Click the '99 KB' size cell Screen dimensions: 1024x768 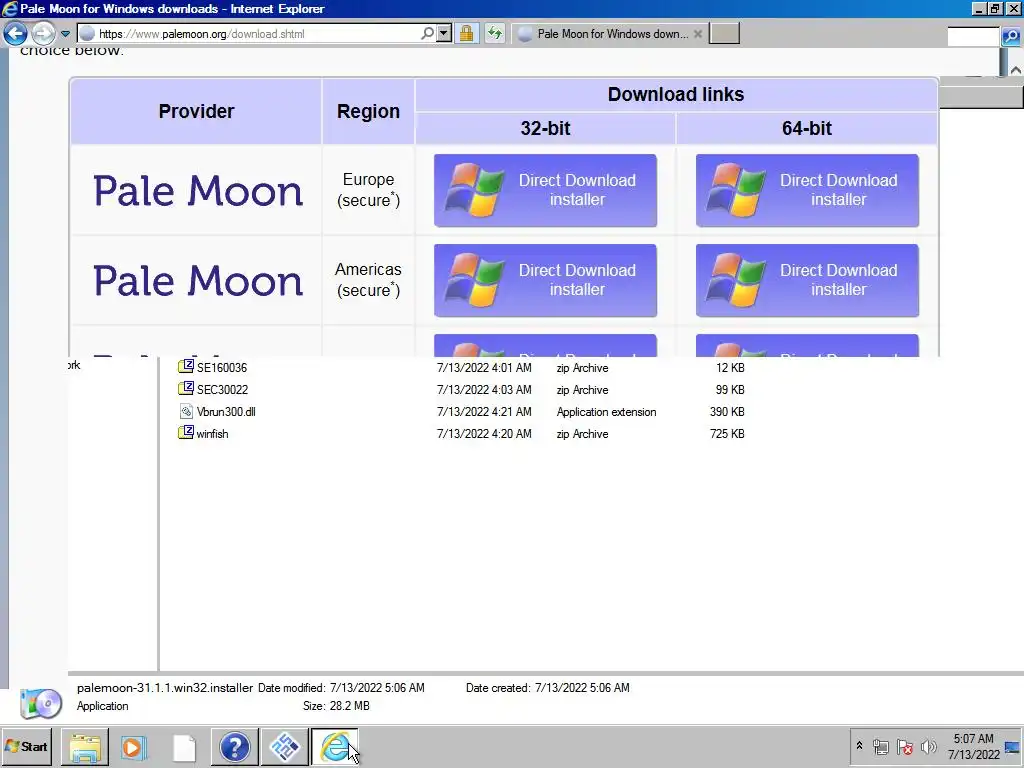[730, 390]
